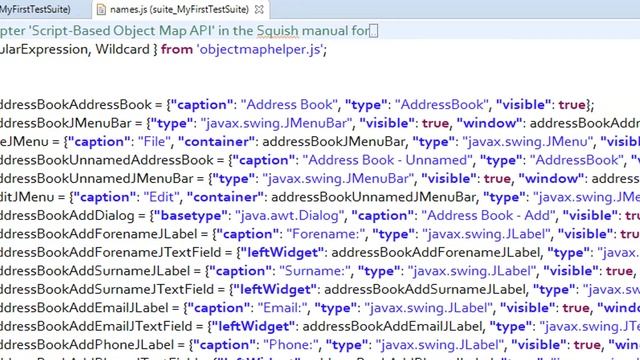Click the addressBookUnnamedAddressBook variable name
Image resolution: width=640 pixels, height=360 pixels.
[107, 160]
